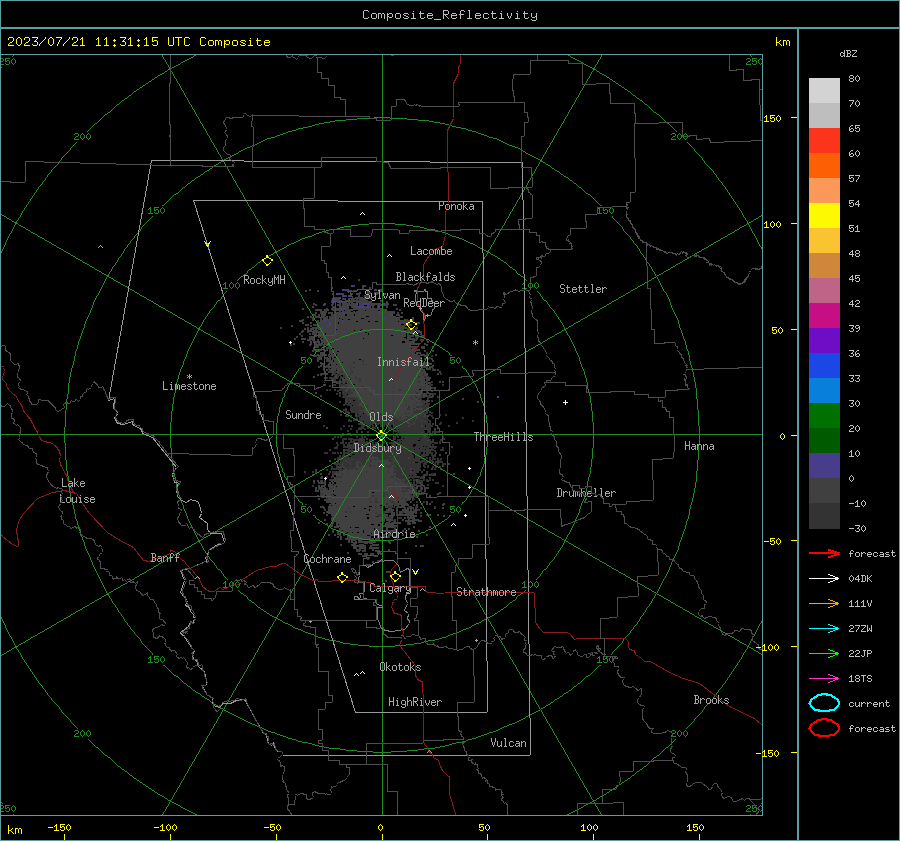Viewport: 900px width, 841px height.
Task: Click the Lake Louise label
Action: [77, 491]
